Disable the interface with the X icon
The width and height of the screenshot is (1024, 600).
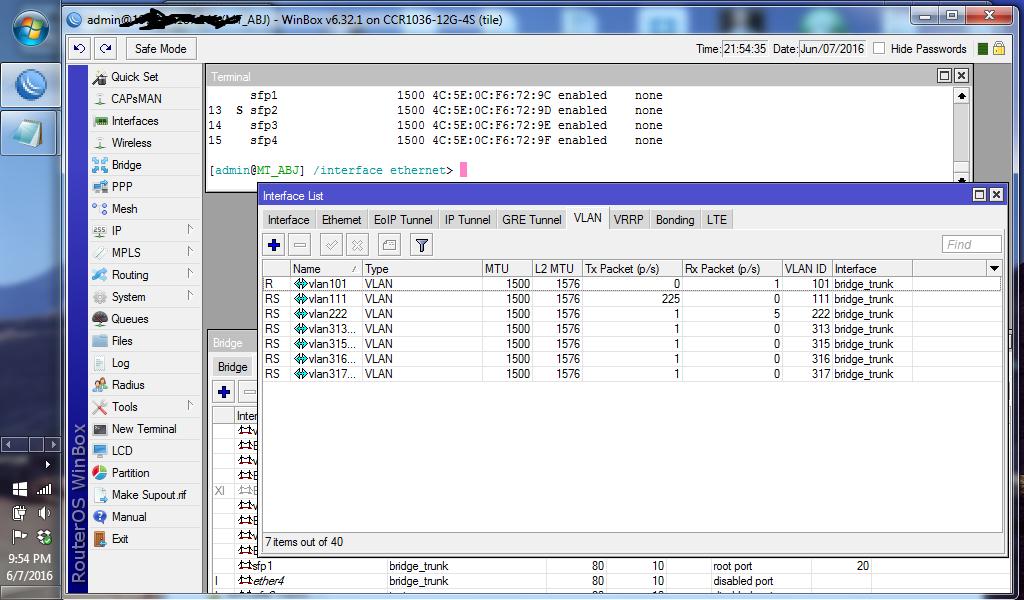point(355,244)
